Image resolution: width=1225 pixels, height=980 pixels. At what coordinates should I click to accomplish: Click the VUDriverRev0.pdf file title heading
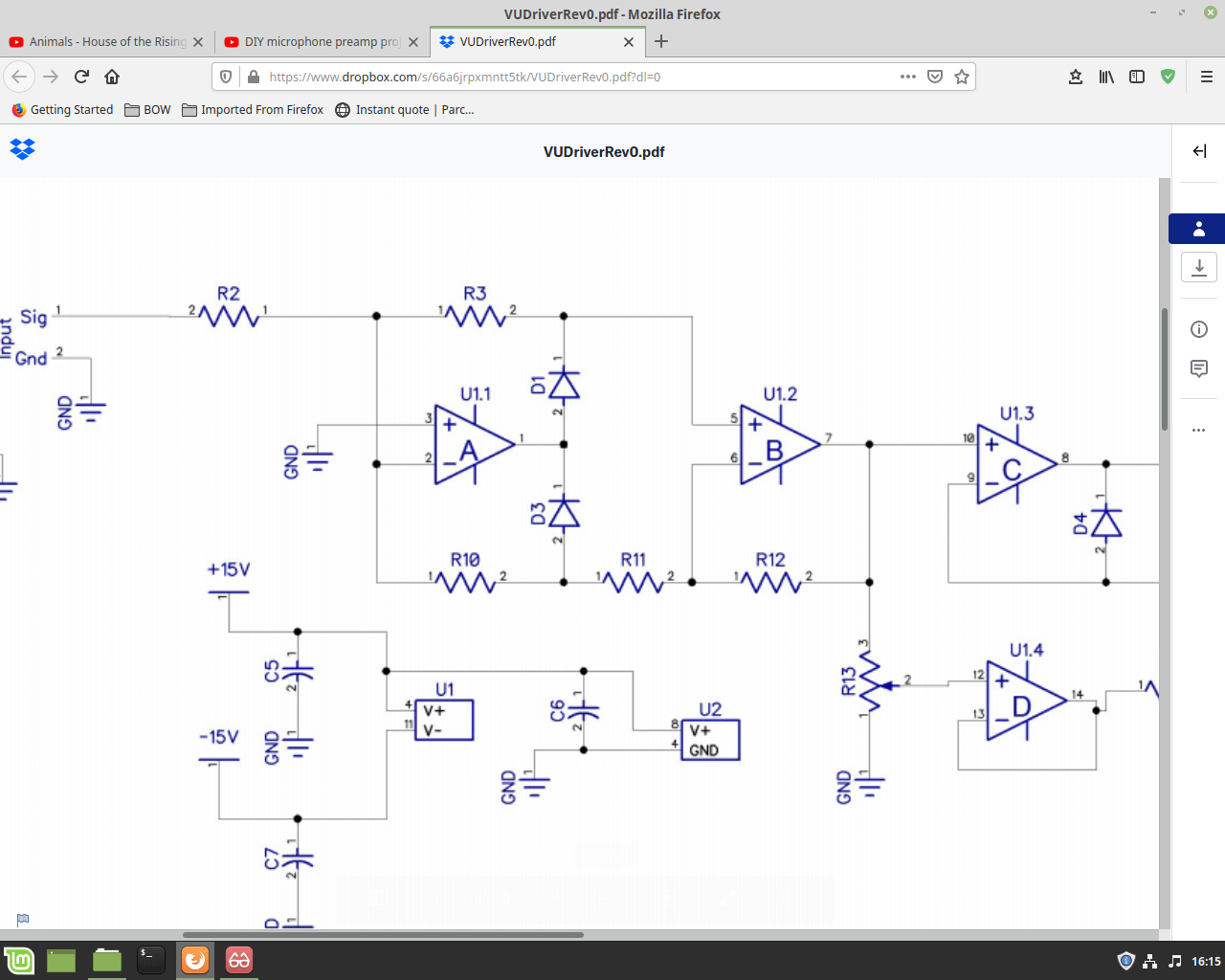pyautogui.click(x=604, y=151)
